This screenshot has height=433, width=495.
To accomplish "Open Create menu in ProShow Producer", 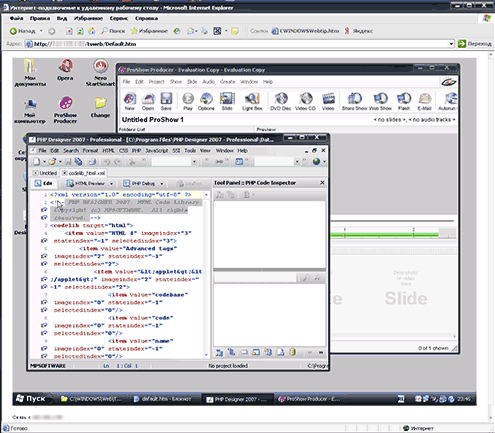I will [x=228, y=82].
